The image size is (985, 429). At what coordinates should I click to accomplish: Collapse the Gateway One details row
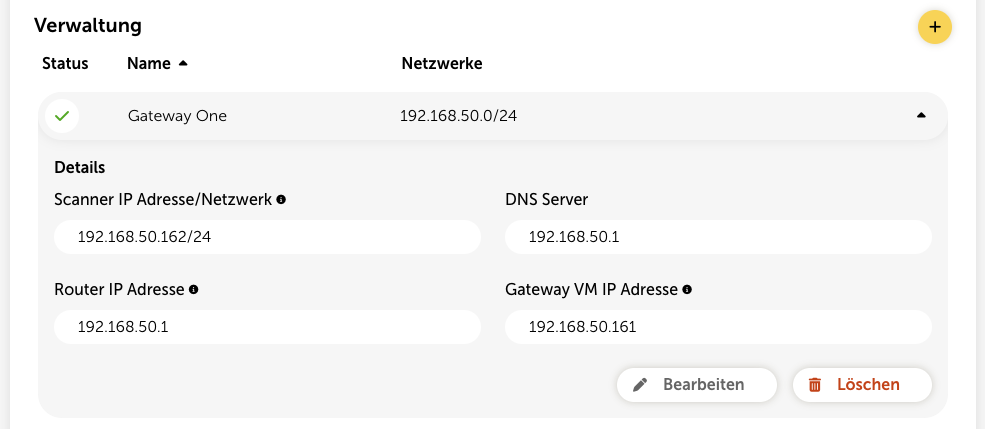point(921,116)
